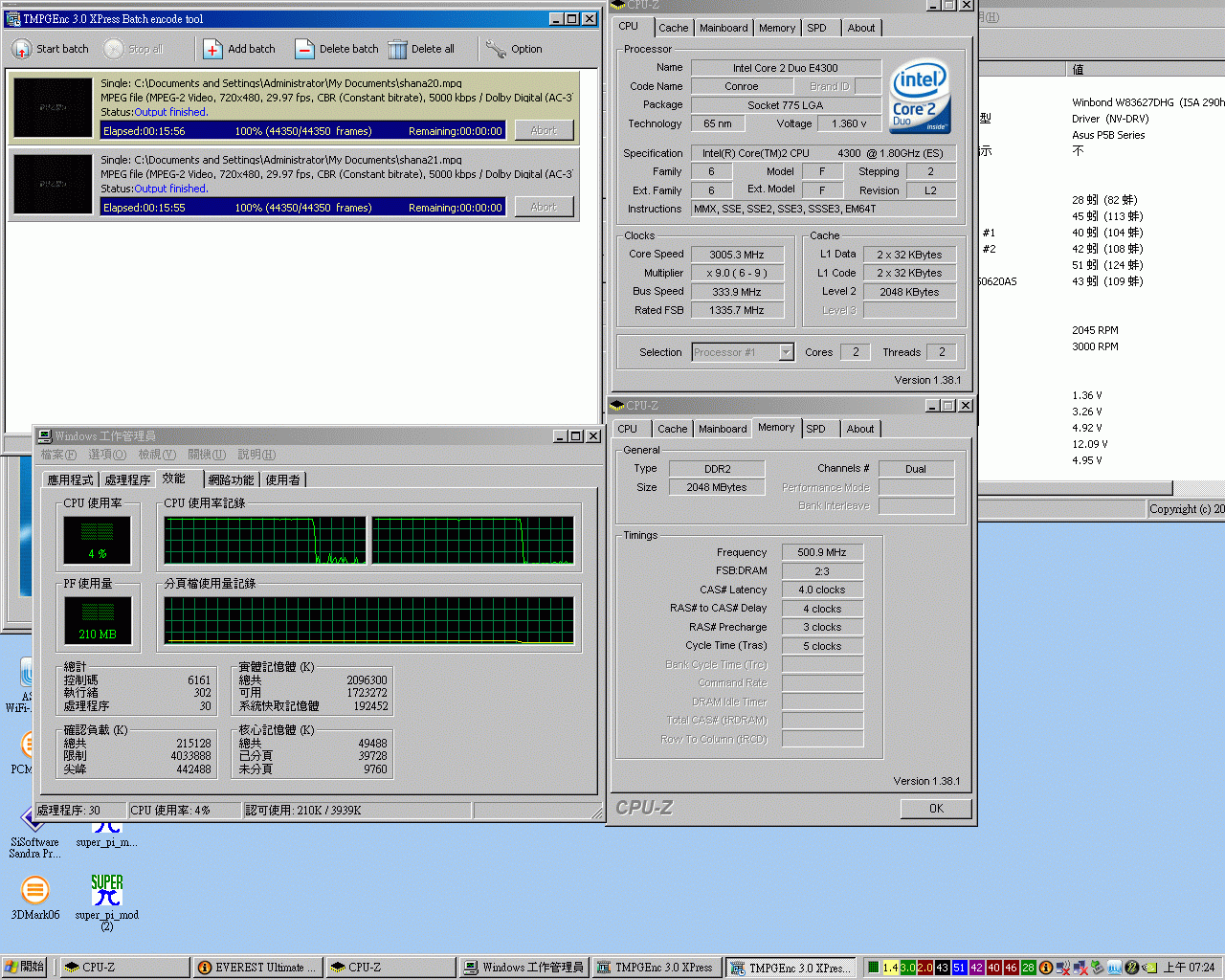Viewport: 1225px width, 980px height.
Task: Click the Start batch icon in TMPGEnc
Action: pyautogui.click(x=21, y=49)
